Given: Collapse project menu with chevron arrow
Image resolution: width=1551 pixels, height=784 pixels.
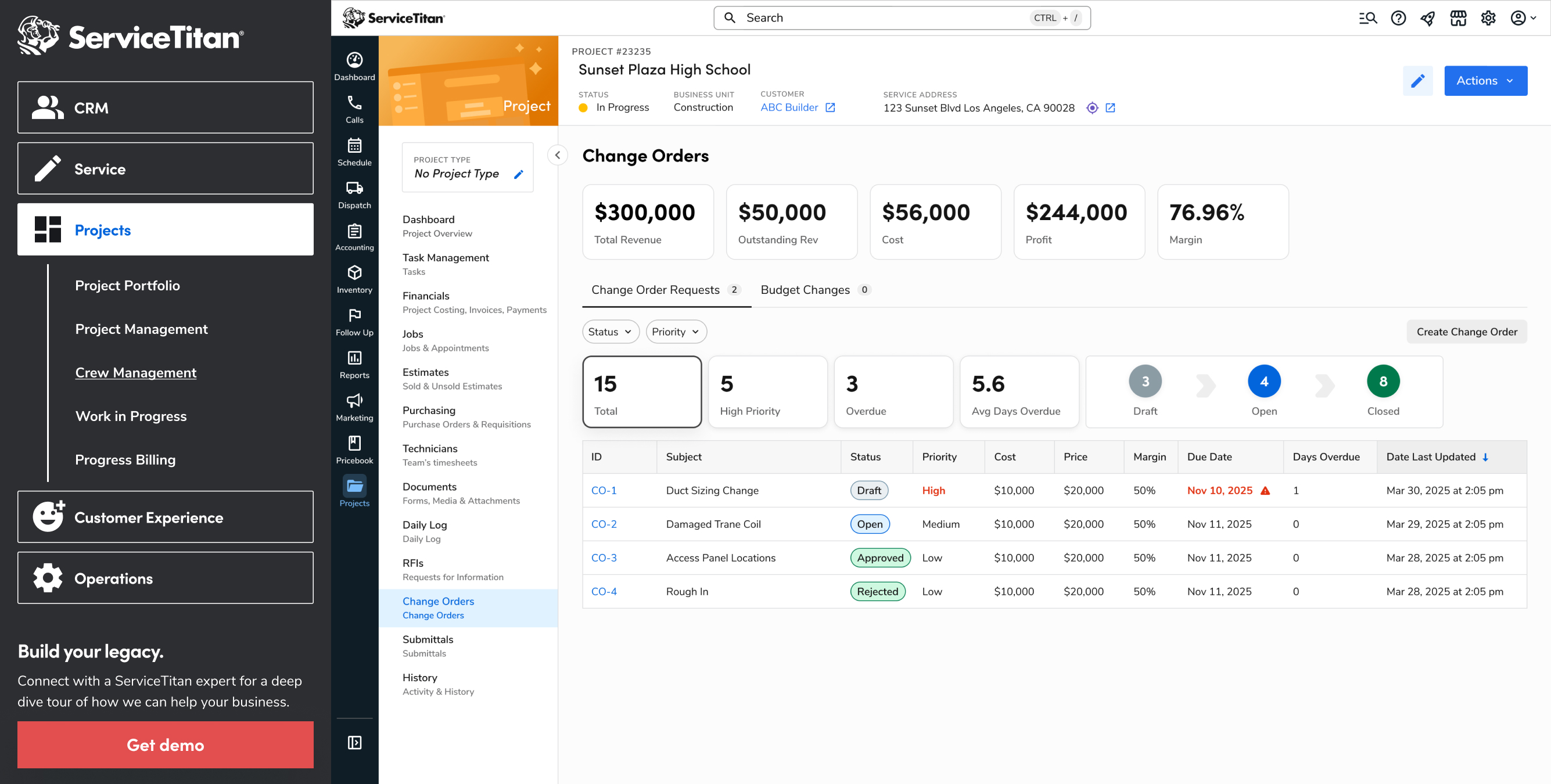Looking at the screenshot, I should pyautogui.click(x=558, y=156).
